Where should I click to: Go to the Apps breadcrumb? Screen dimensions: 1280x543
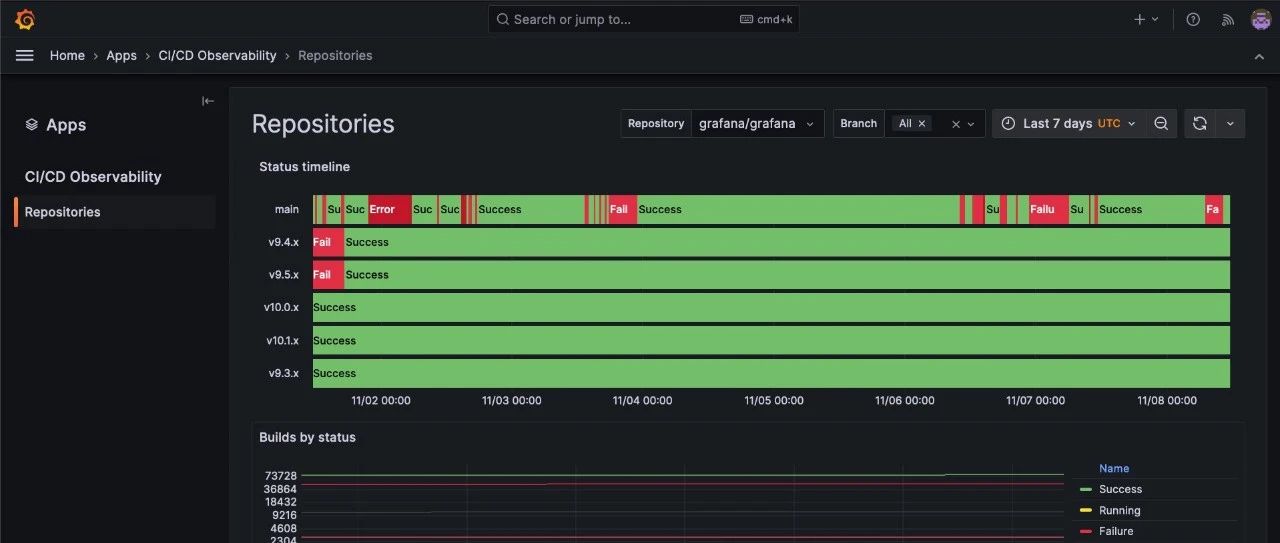pos(122,56)
